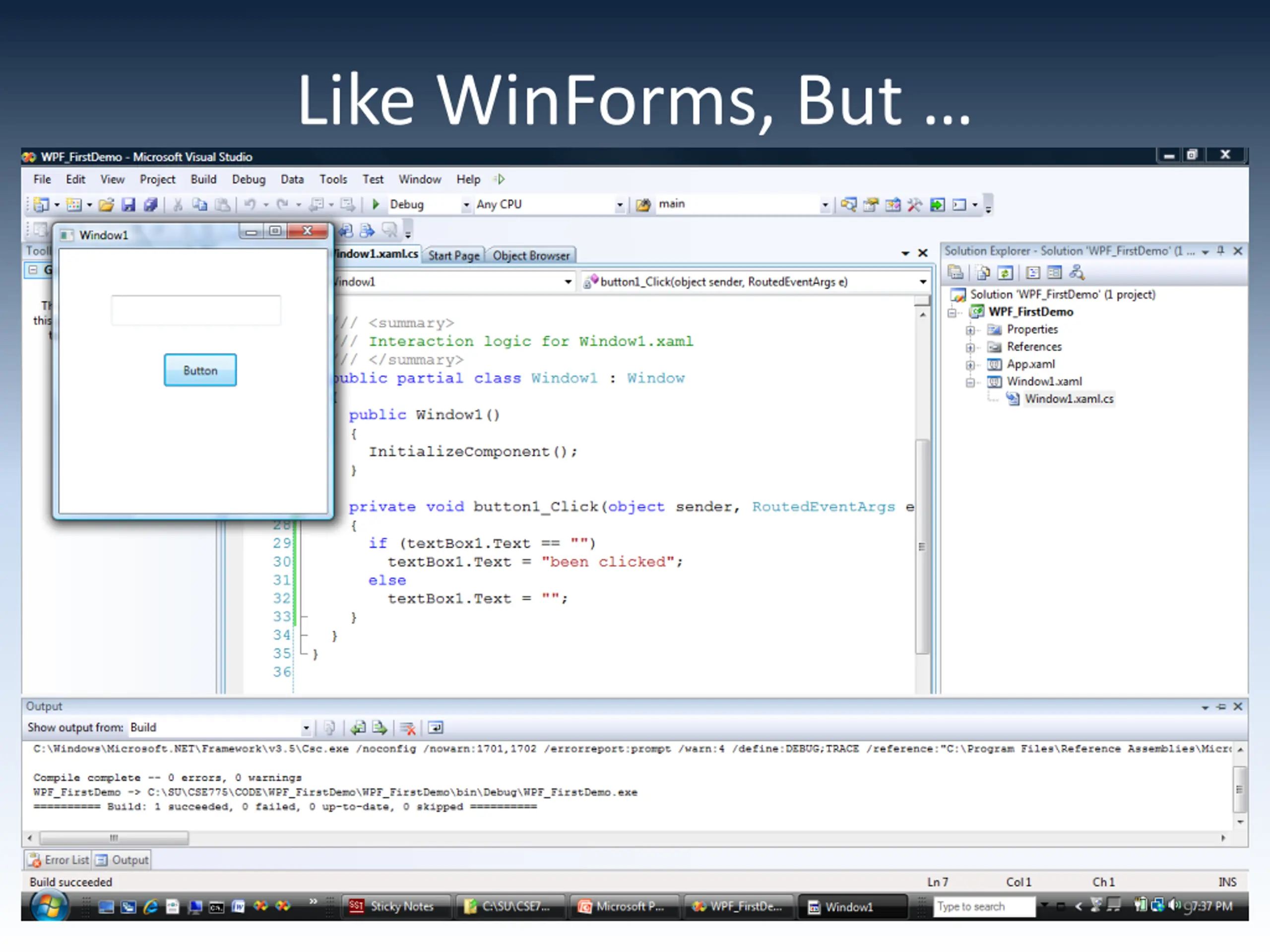This screenshot has width=1270, height=952.
Task: Click View Code icon in Solution Explorer
Action: [x=1032, y=272]
